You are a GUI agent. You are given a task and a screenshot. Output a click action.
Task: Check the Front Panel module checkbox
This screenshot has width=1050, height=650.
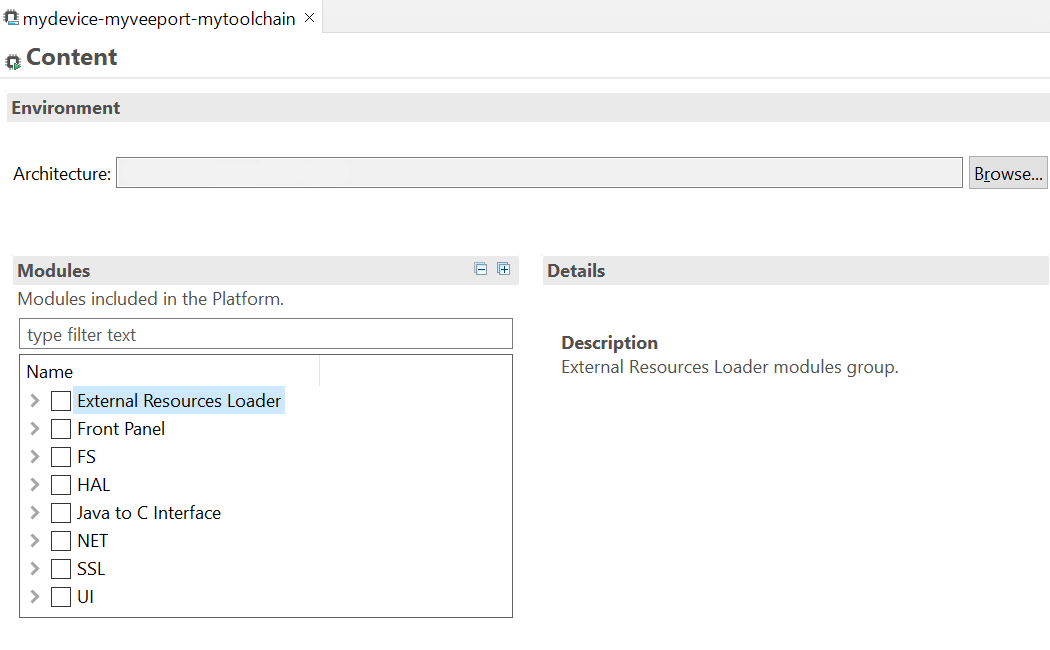(60, 428)
